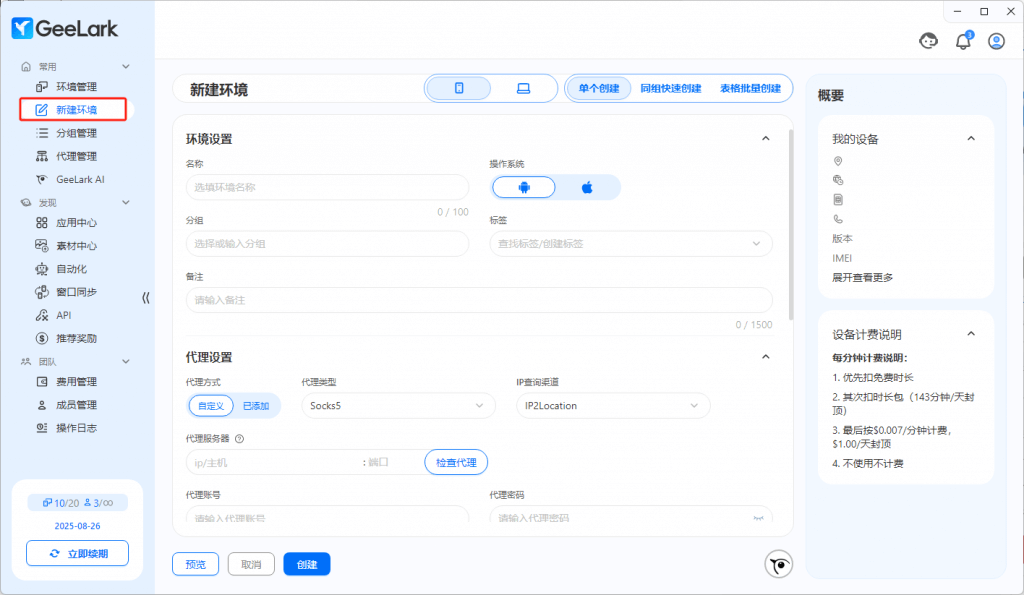Collapse the 环境设置 section

766,139
